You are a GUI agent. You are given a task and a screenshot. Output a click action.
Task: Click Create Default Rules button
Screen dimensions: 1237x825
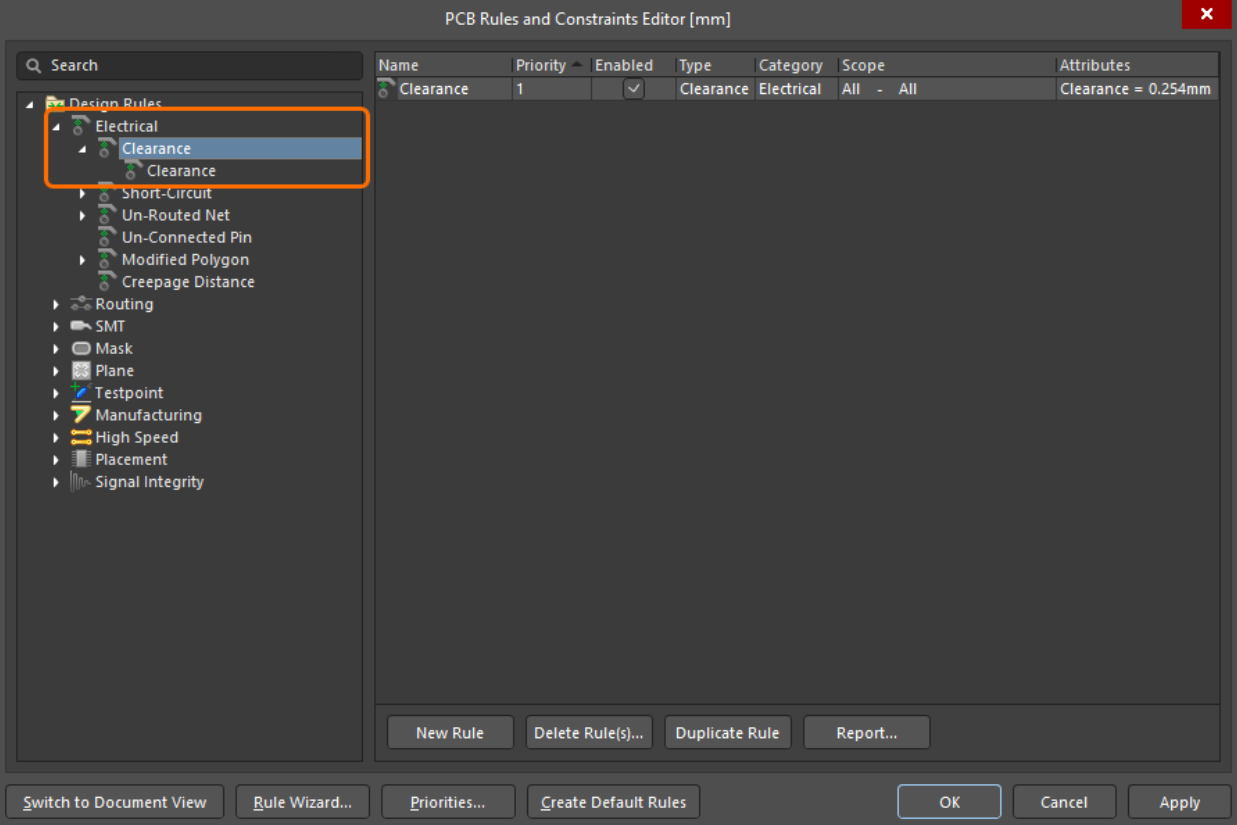[613, 802]
